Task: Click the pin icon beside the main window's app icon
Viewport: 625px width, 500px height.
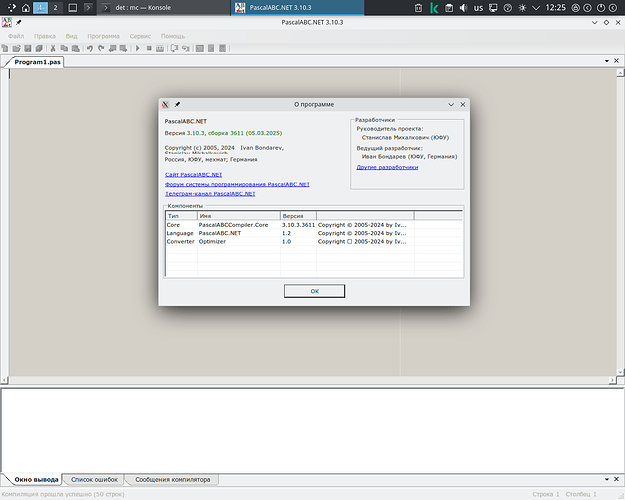Action: (x=18, y=22)
